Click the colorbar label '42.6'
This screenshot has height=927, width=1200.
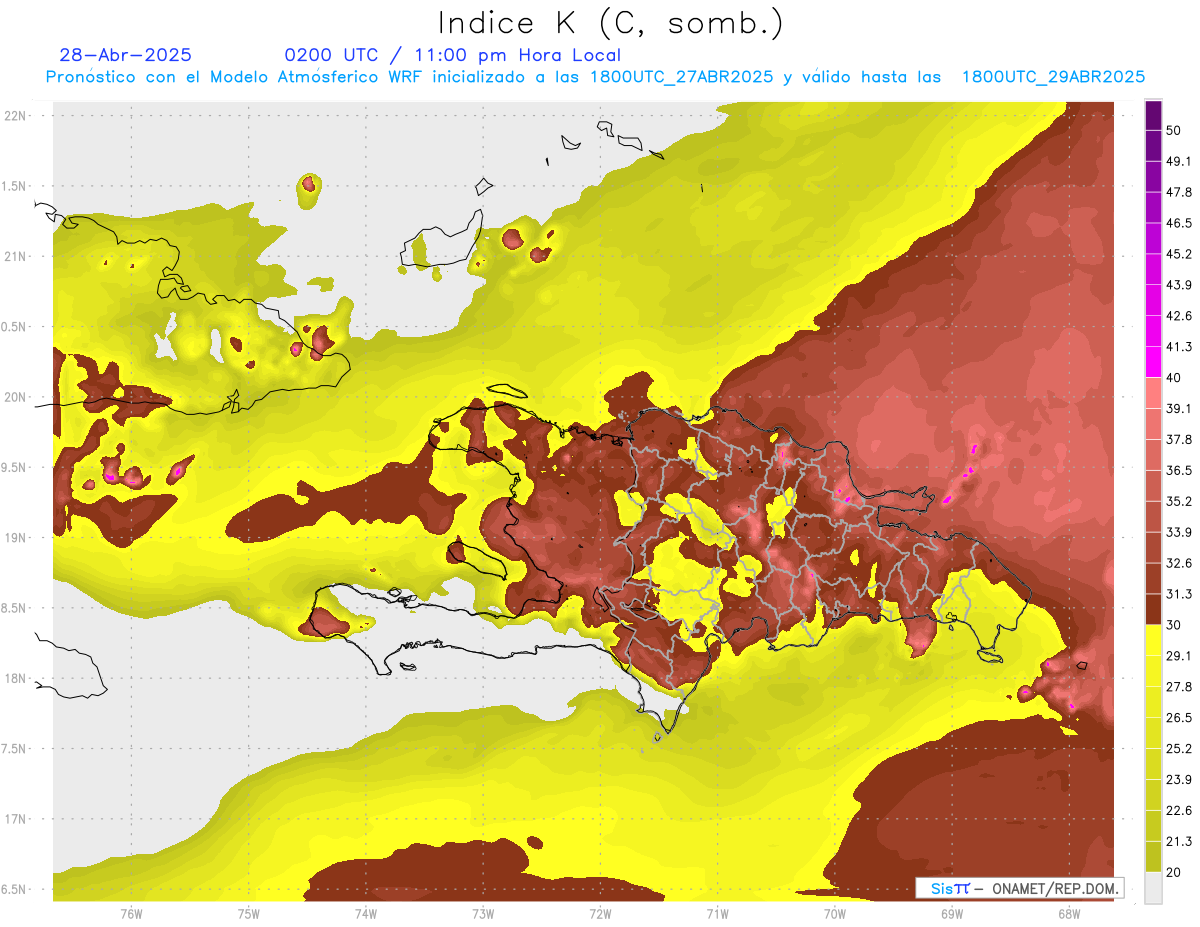1178,316
